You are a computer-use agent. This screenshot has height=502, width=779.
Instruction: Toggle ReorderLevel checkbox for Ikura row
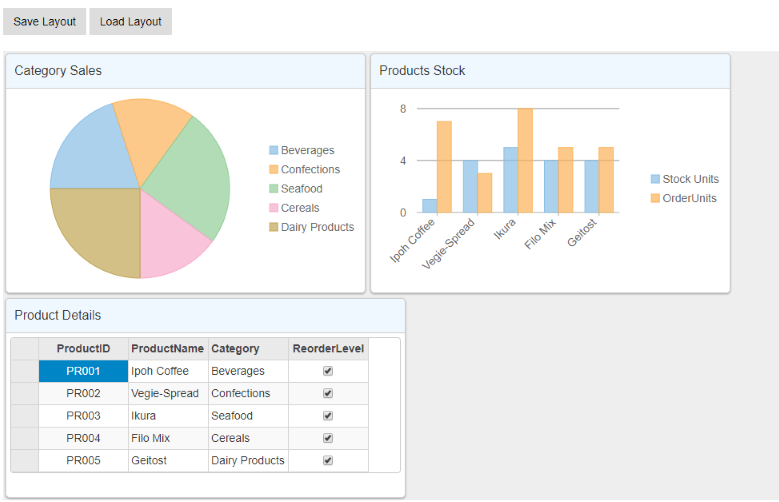(x=328, y=416)
